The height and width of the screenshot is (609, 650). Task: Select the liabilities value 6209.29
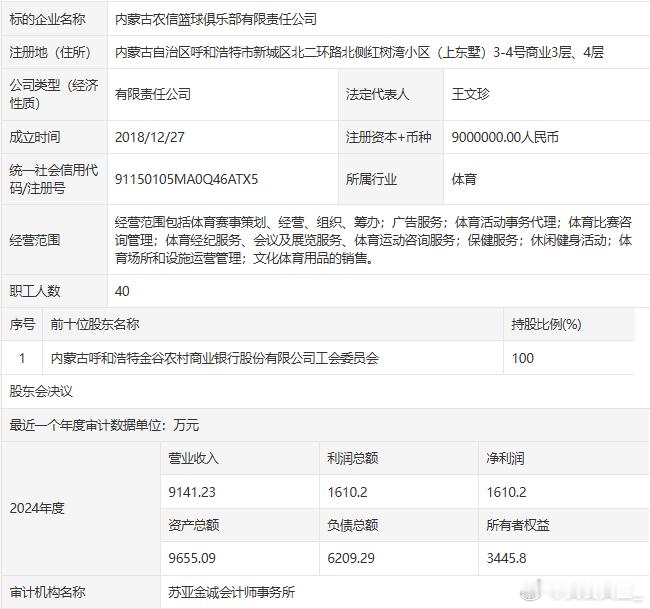351,558
